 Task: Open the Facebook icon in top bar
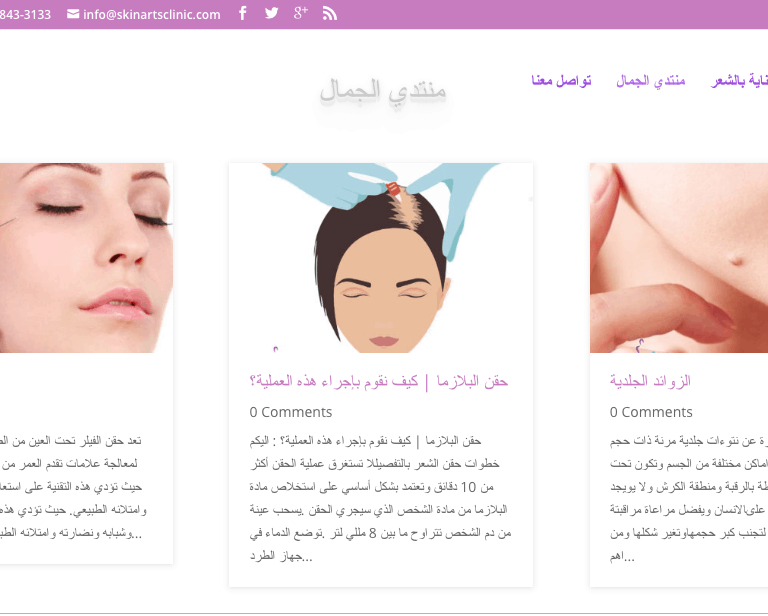click(242, 13)
